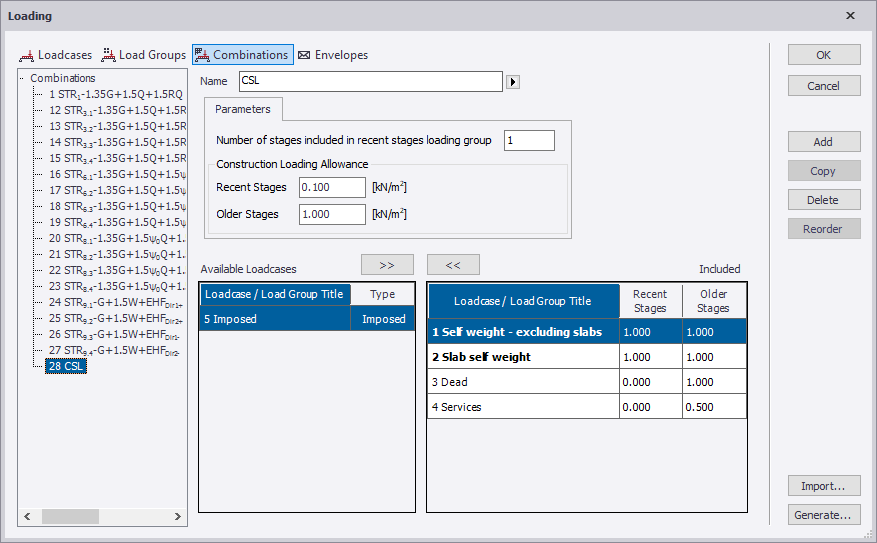Select the Combinations tab icon
Image resolution: width=877 pixels, height=543 pixels.
point(202,55)
